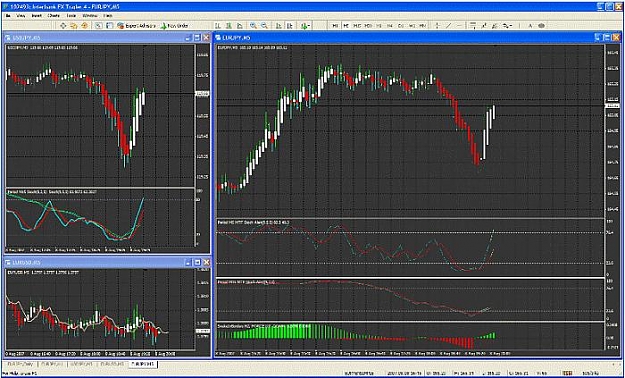Screen dimensions: 625x378
Task: Switch to the EURJPY,Daily chart tab
Action: point(20,364)
